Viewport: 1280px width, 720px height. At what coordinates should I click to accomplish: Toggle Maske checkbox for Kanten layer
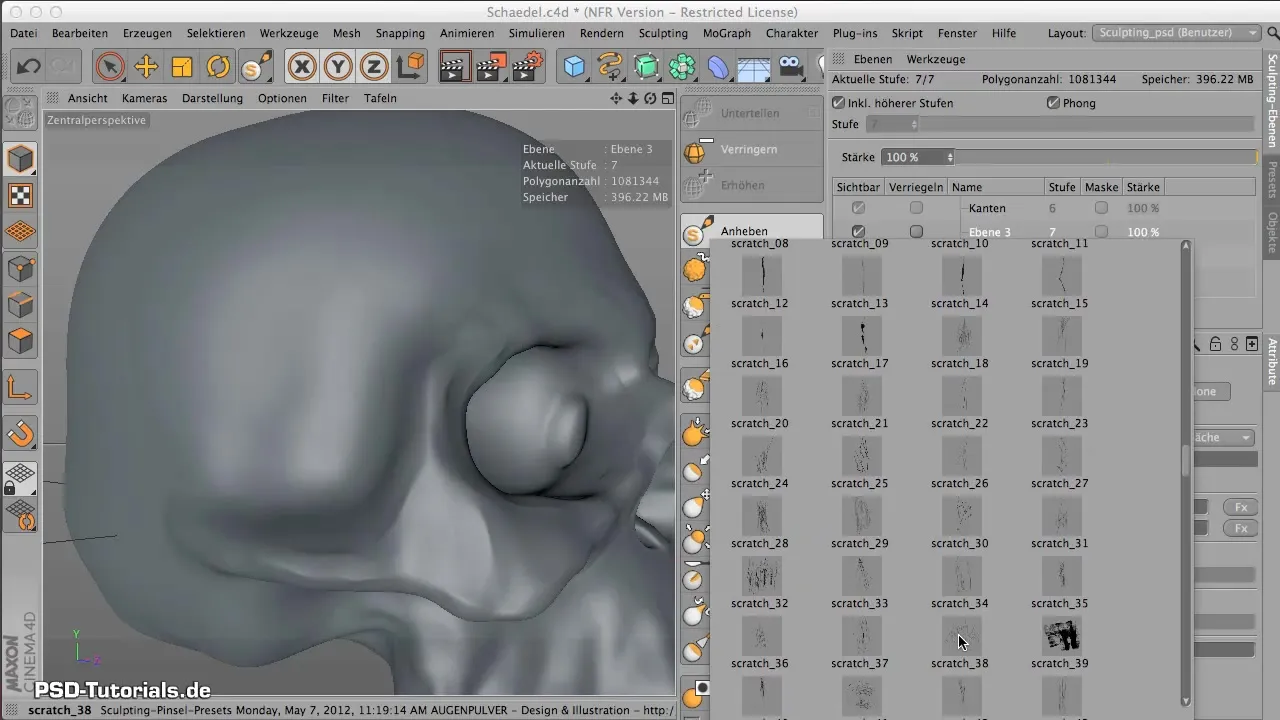point(1101,208)
